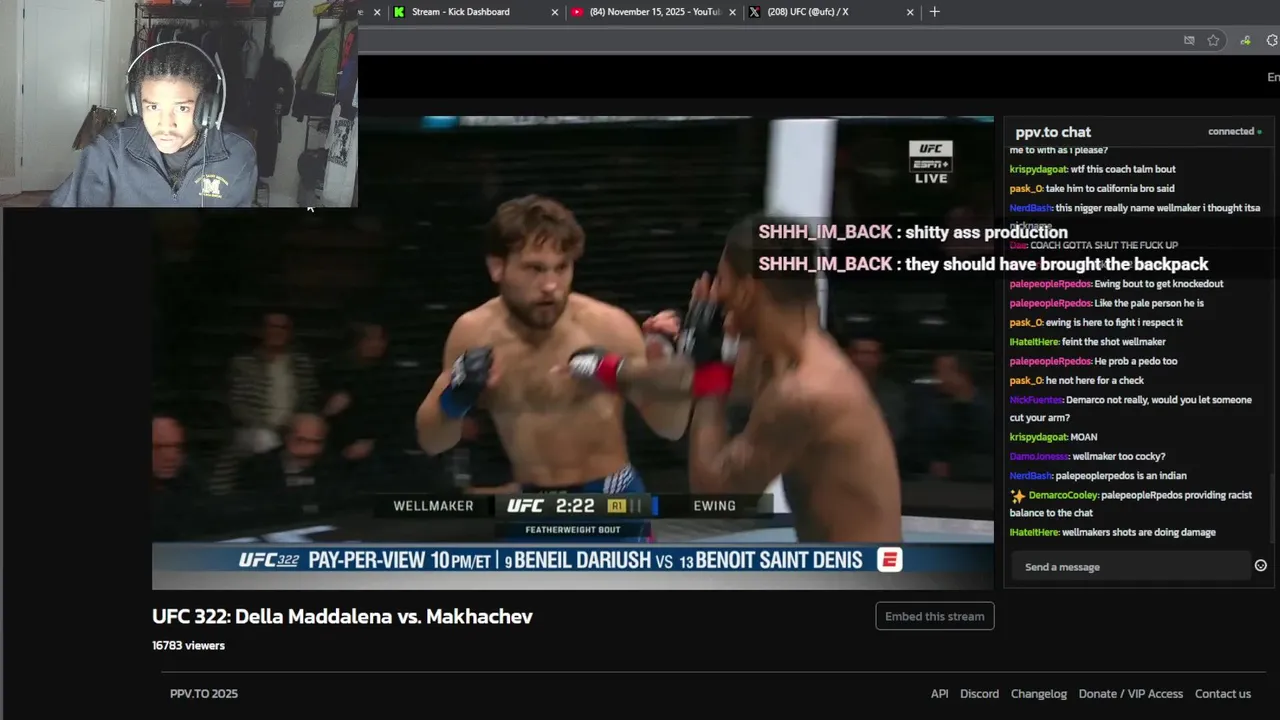This screenshot has height=720, width=1280.
Task: Click the chat message 'wellmakers shots are doing damage'
Action: pyautogui.click(x=1139, y=533)
